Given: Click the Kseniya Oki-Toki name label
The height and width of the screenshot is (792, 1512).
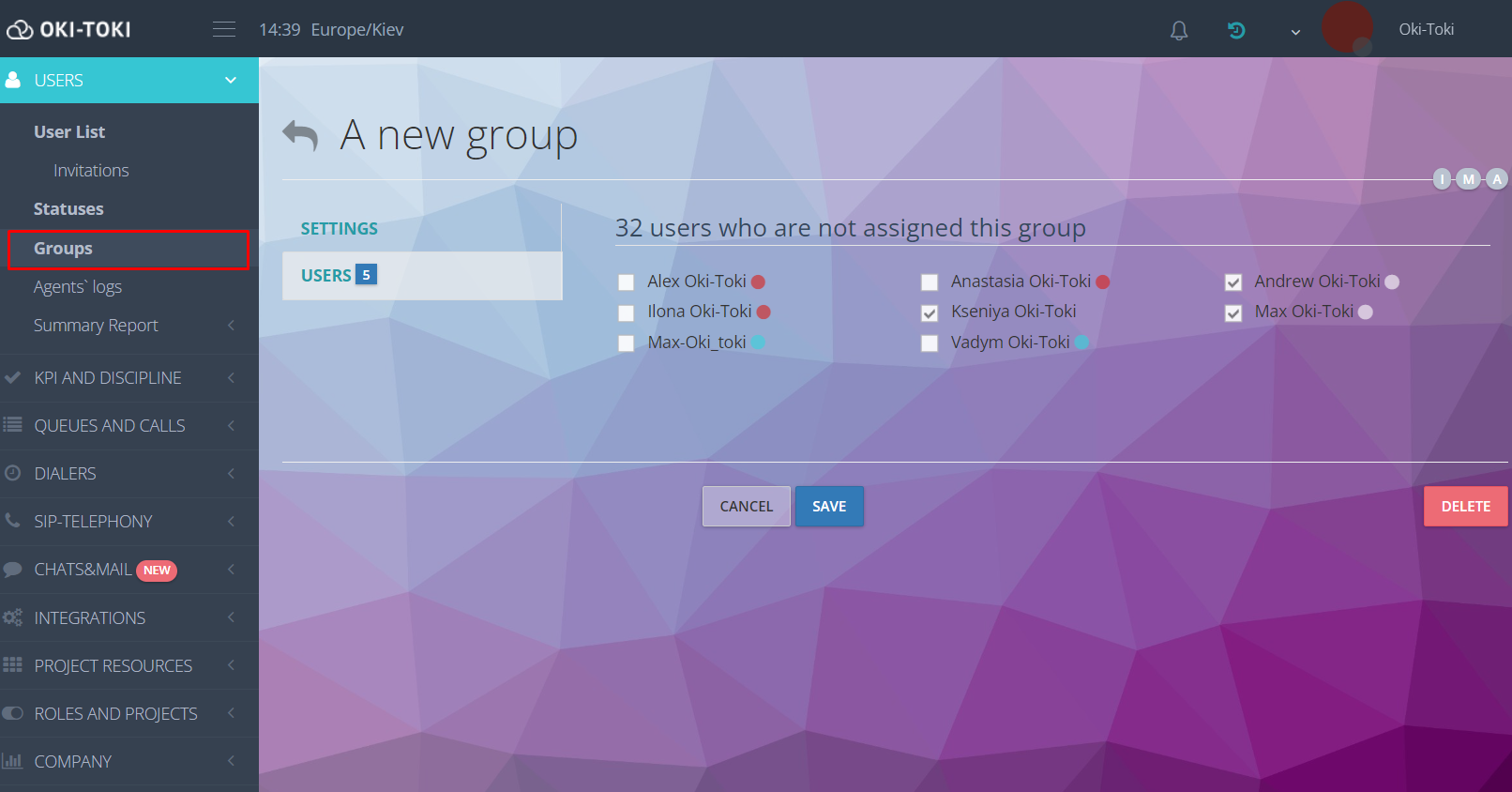Looking at the screenshot, I should (x=1013, y=312).
